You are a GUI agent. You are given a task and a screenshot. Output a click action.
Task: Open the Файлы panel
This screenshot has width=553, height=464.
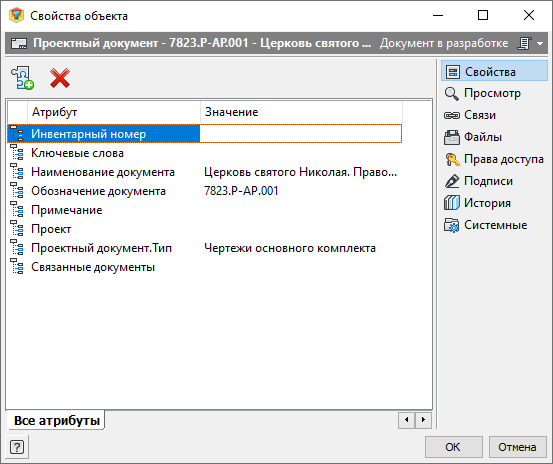[x=473, y=137]
